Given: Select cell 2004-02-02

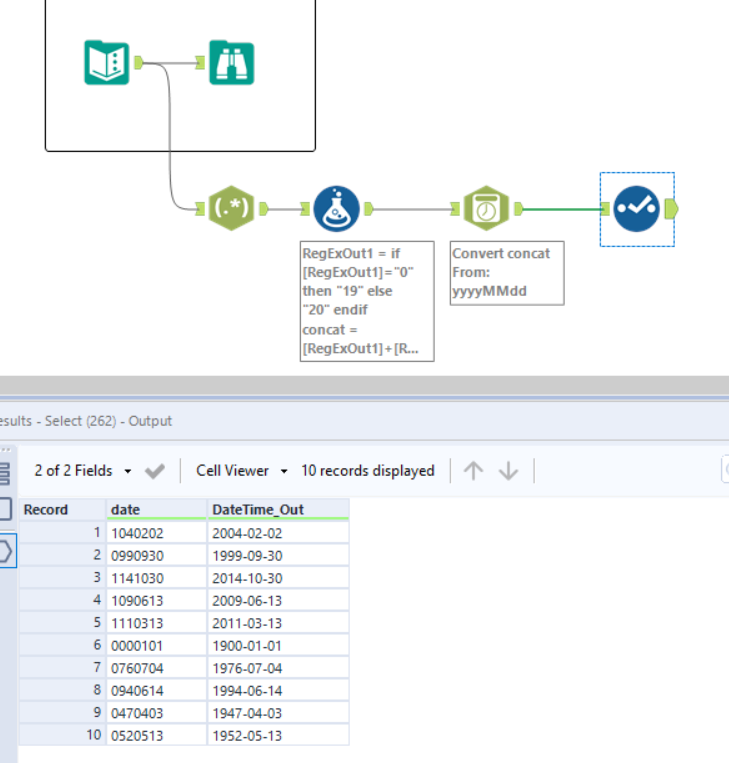Looking at the screenshot, I should (x=278, y=533).
